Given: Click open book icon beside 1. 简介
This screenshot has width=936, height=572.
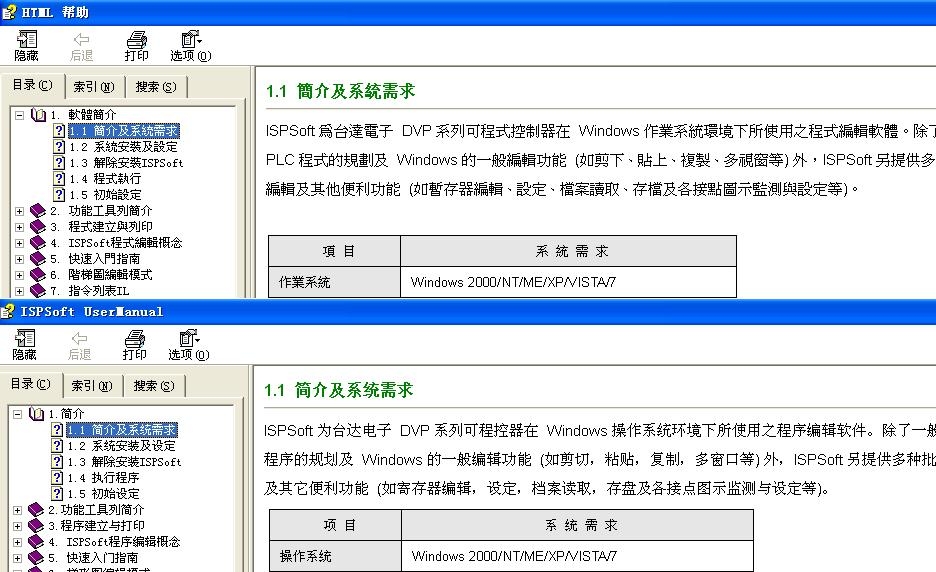Looking at the screenshot, I should tap(36, 414).
